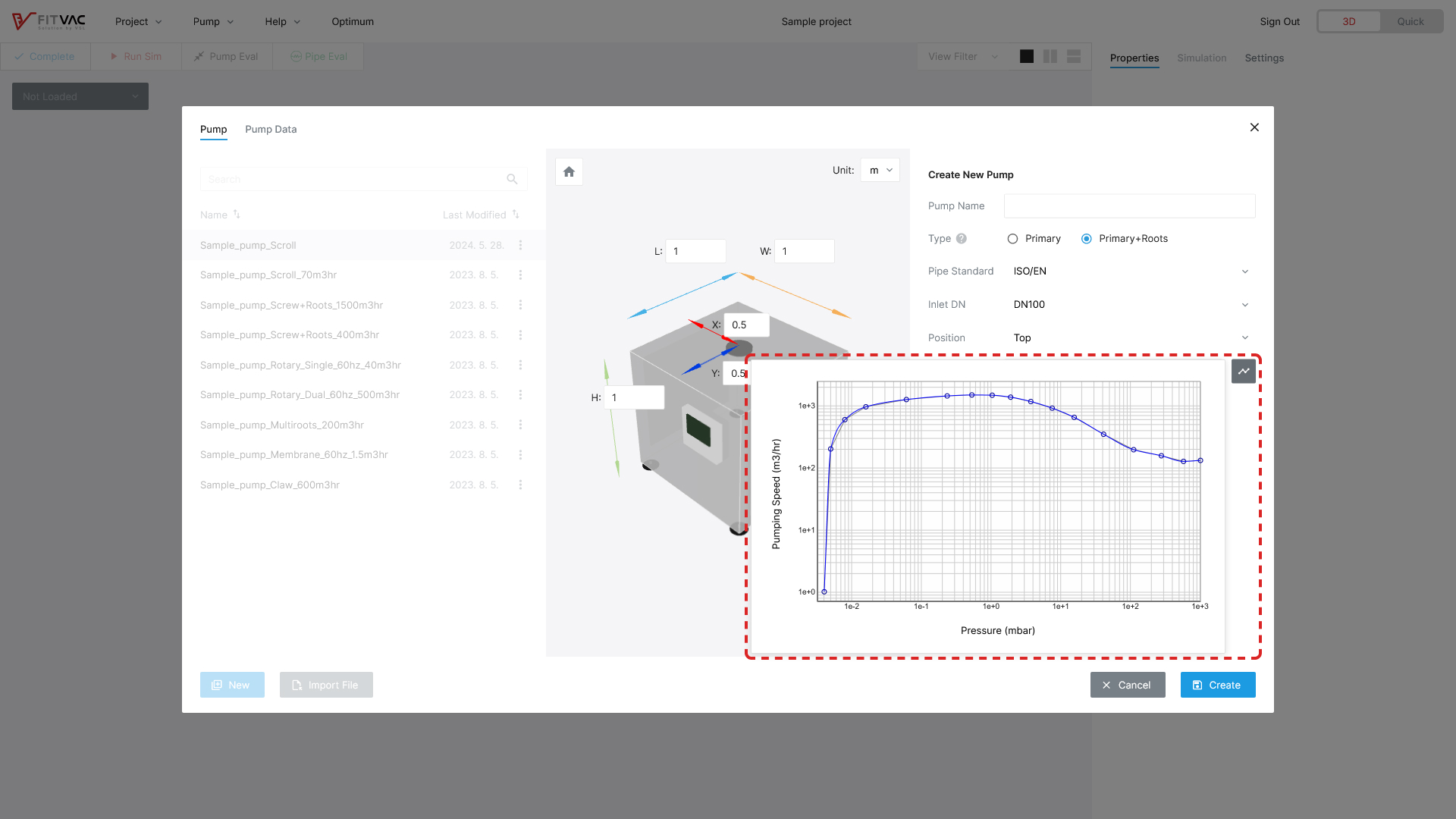This screenshot has height=819, width=1456.
Task: Click the Create button
Action: coord(1218,685)
